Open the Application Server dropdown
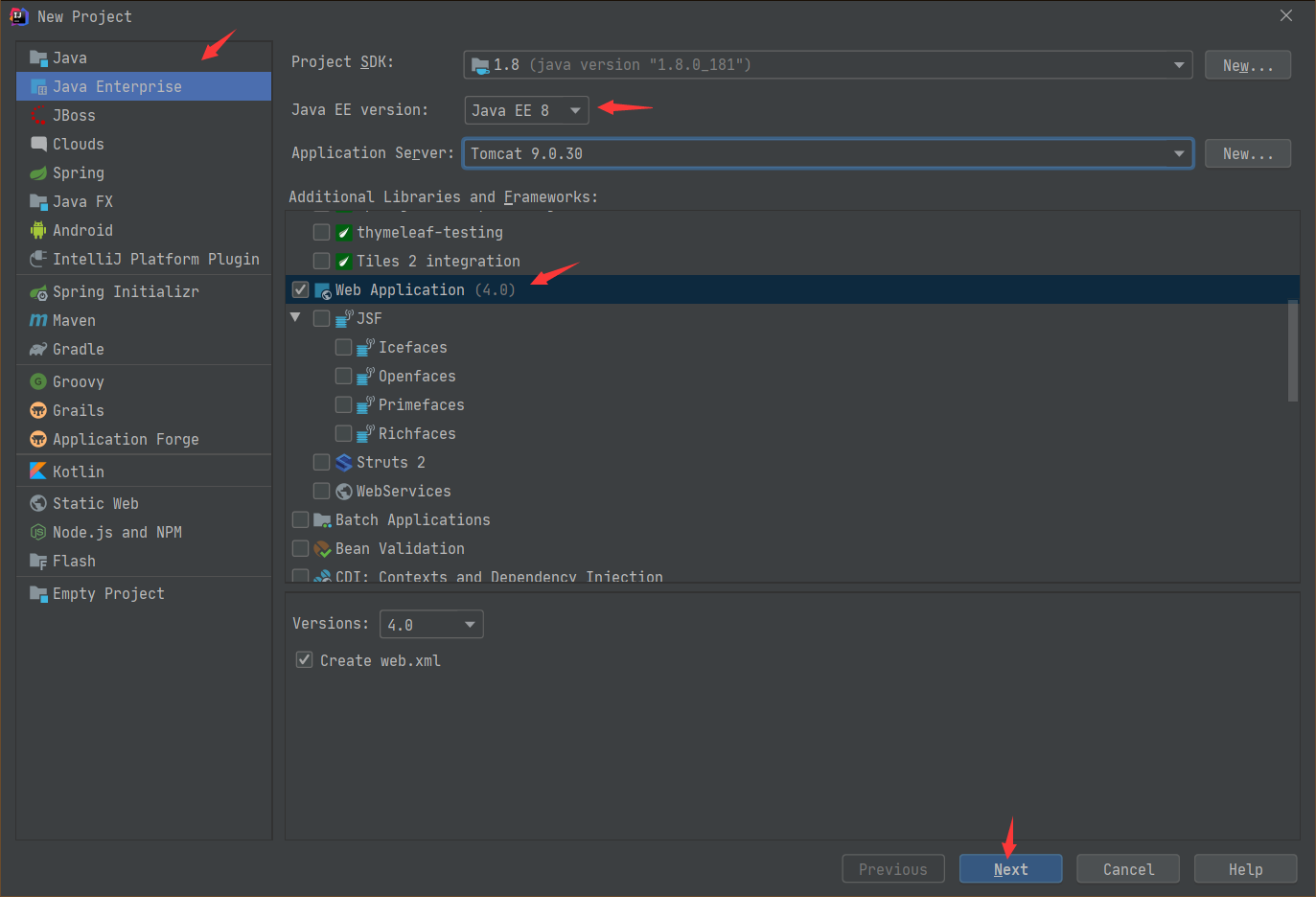Viewport: 1316px width, 897px height. [x=828, y=153]
